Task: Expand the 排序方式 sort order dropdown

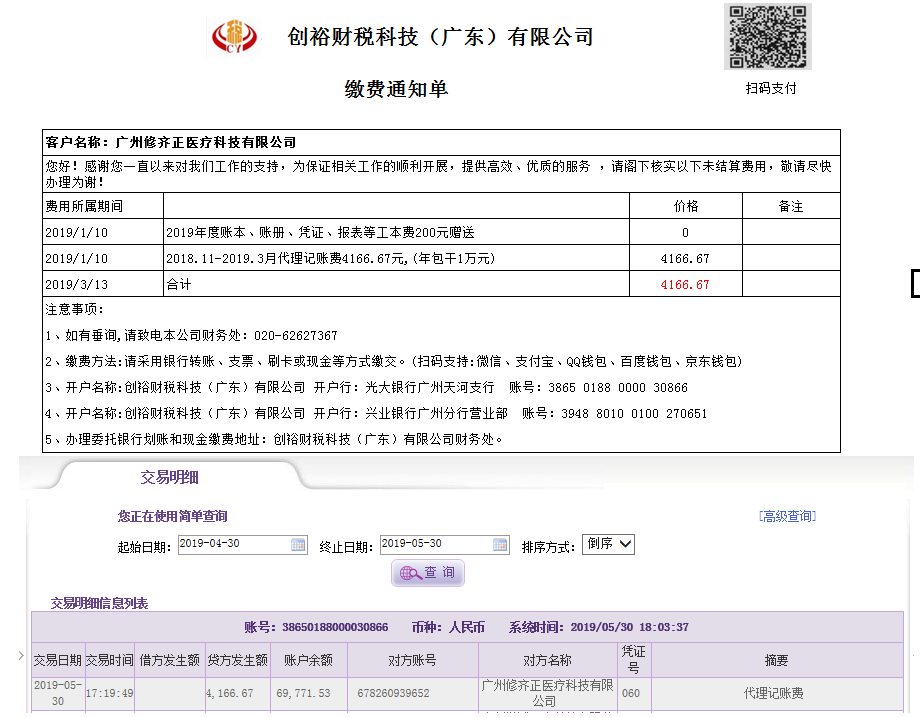Action: tap(608, 544)
